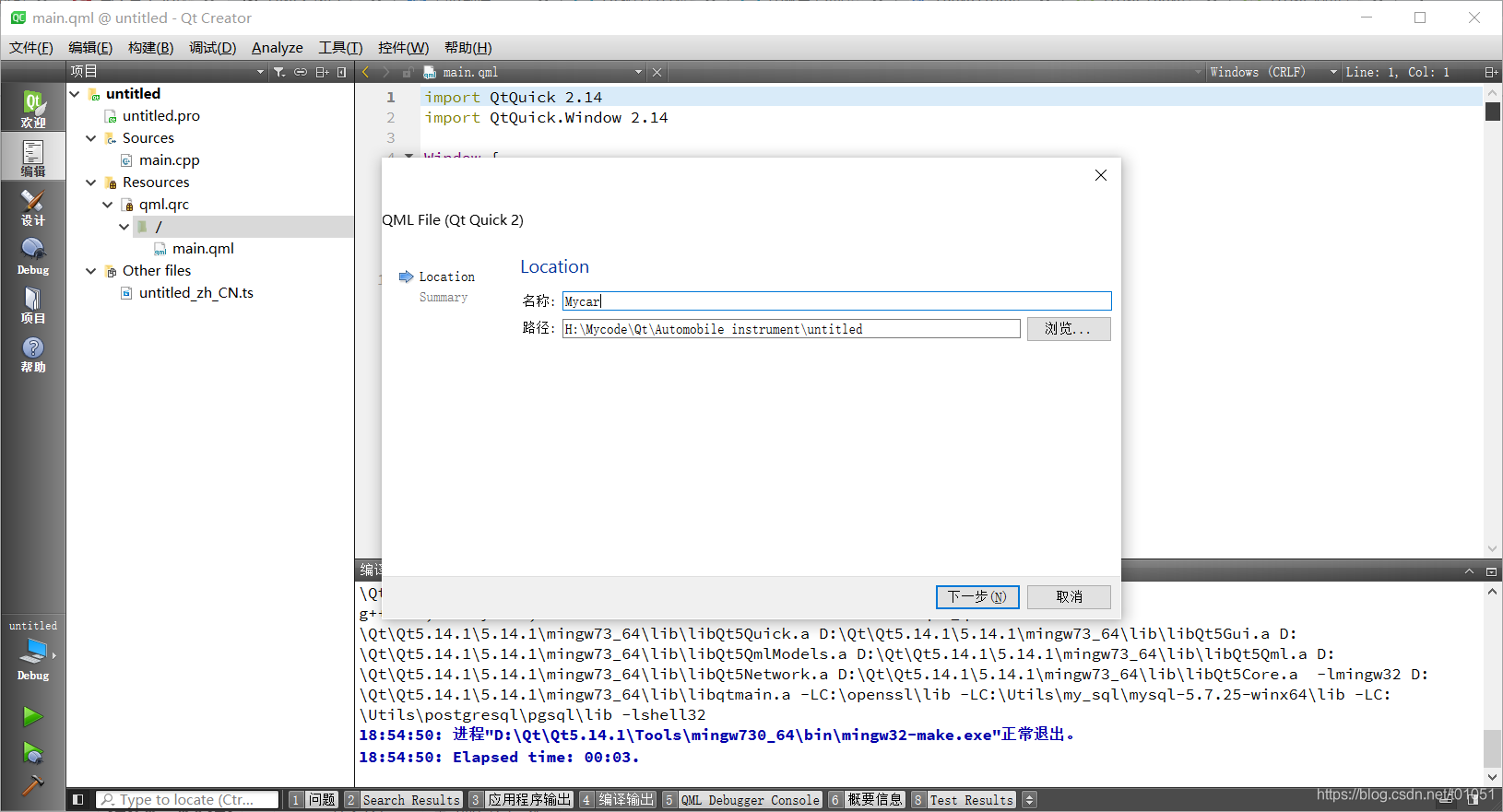
Task: Collapse the untitled project node
Action: click(x=75, y=94)
